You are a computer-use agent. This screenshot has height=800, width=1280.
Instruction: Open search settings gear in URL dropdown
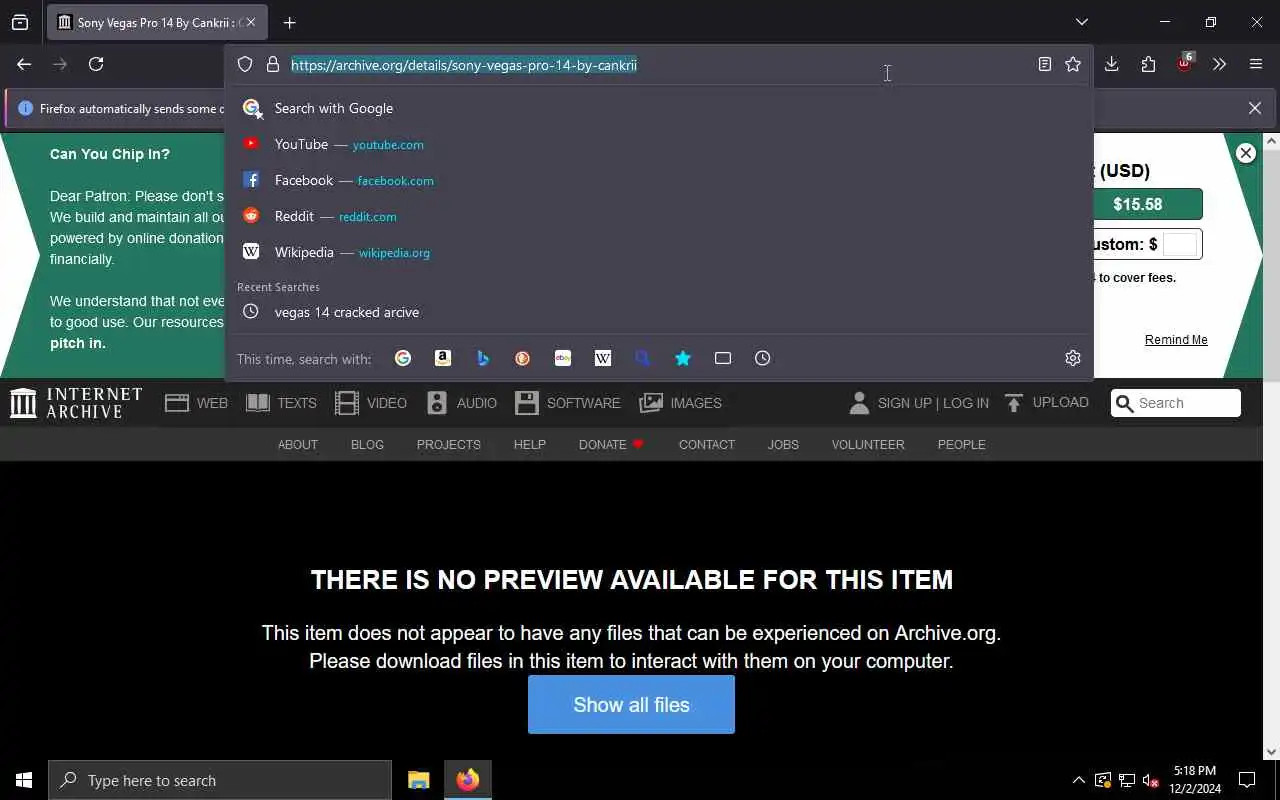click(x=1073, y=358)
